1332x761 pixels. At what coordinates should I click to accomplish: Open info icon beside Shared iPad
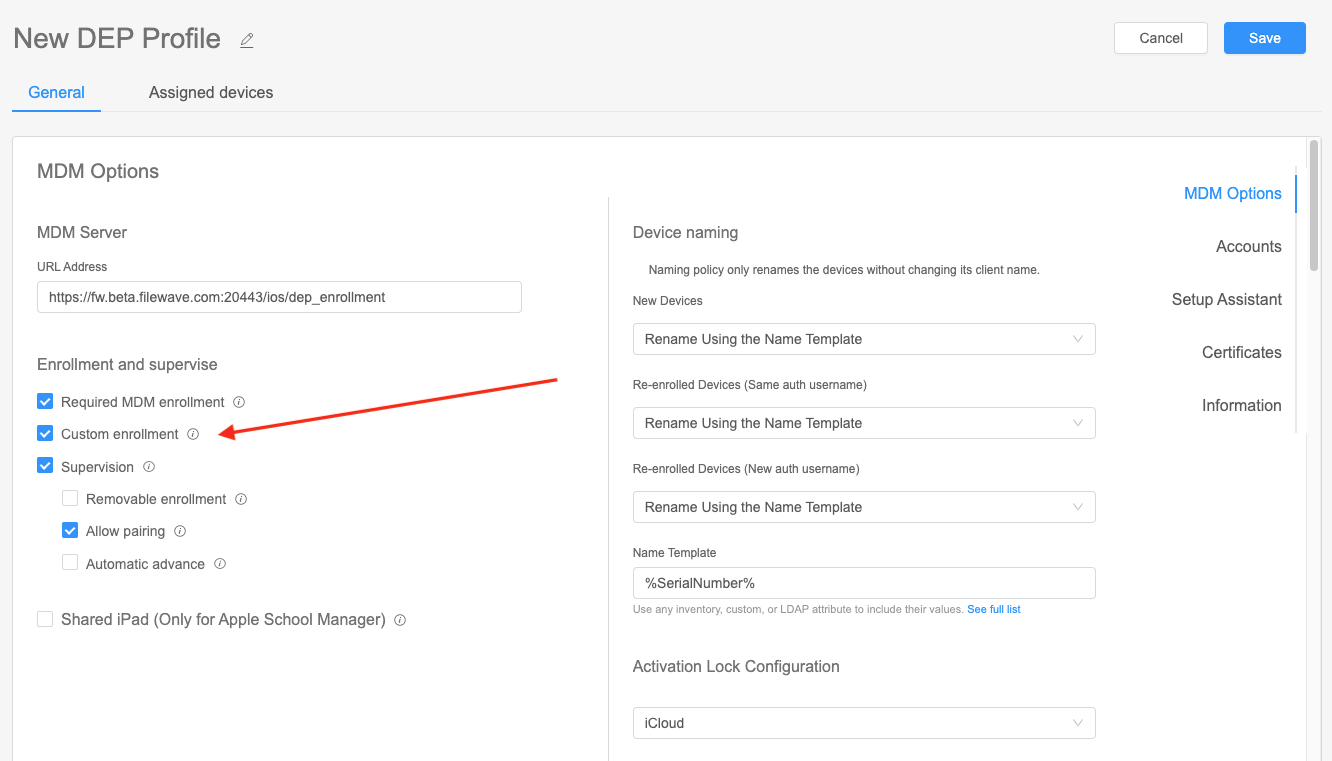(x=400, y=620)
